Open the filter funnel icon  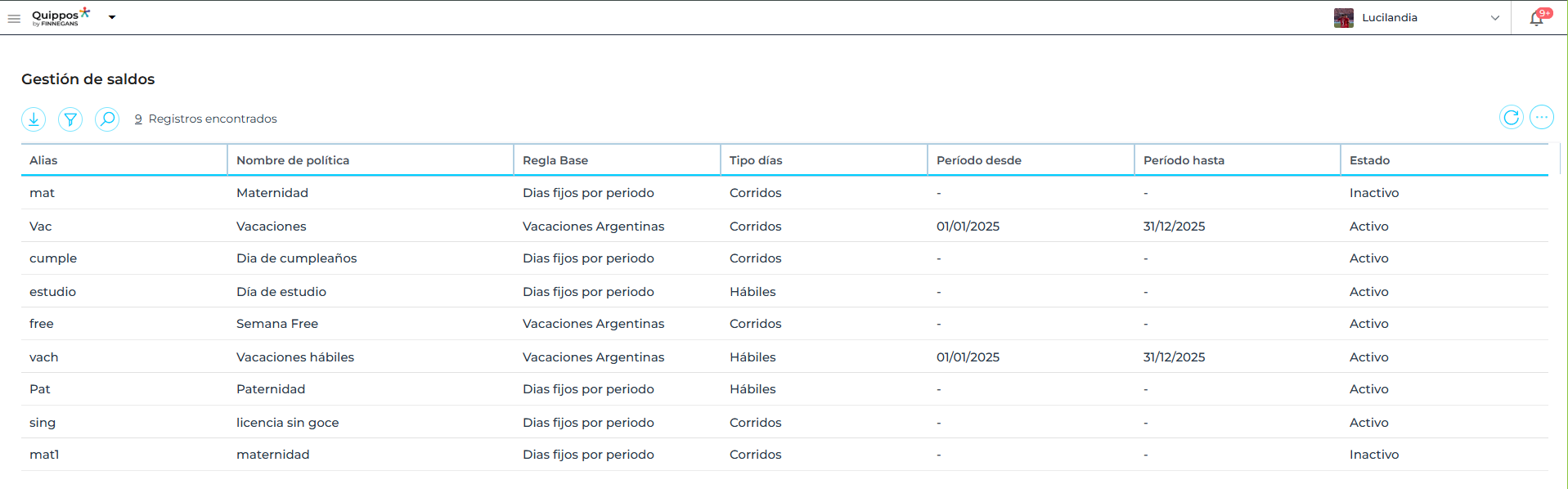70,119
